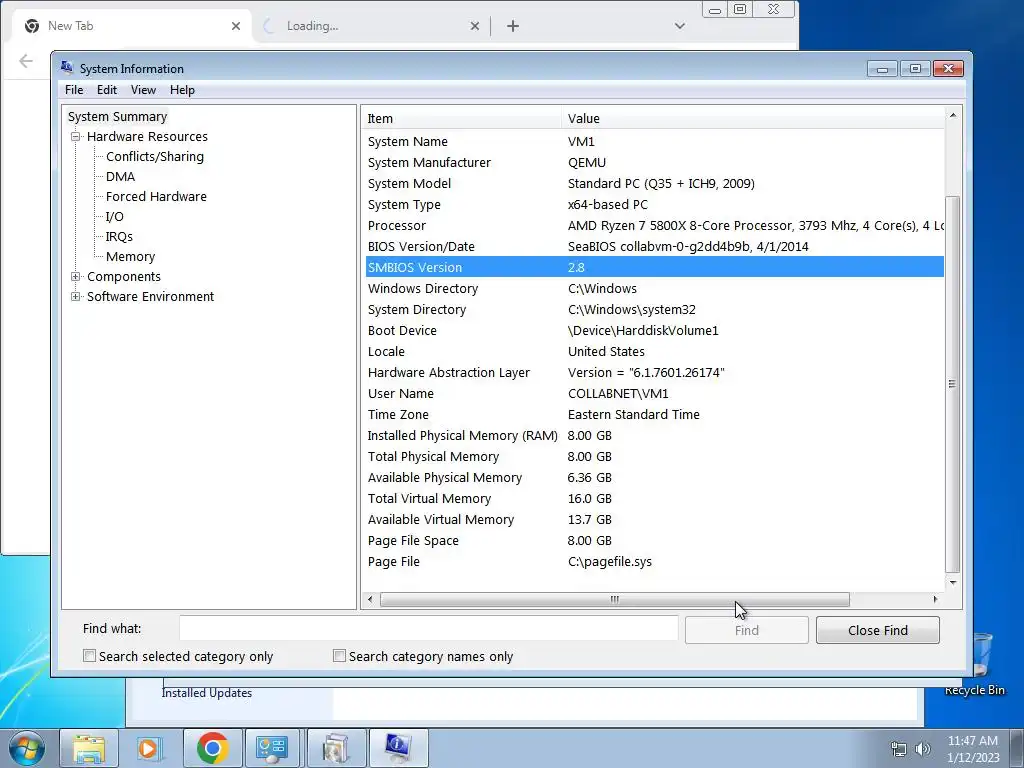This screenshot has width=1024, height=768.
Task: Select the Boot Device row
Action: [654, 330]
